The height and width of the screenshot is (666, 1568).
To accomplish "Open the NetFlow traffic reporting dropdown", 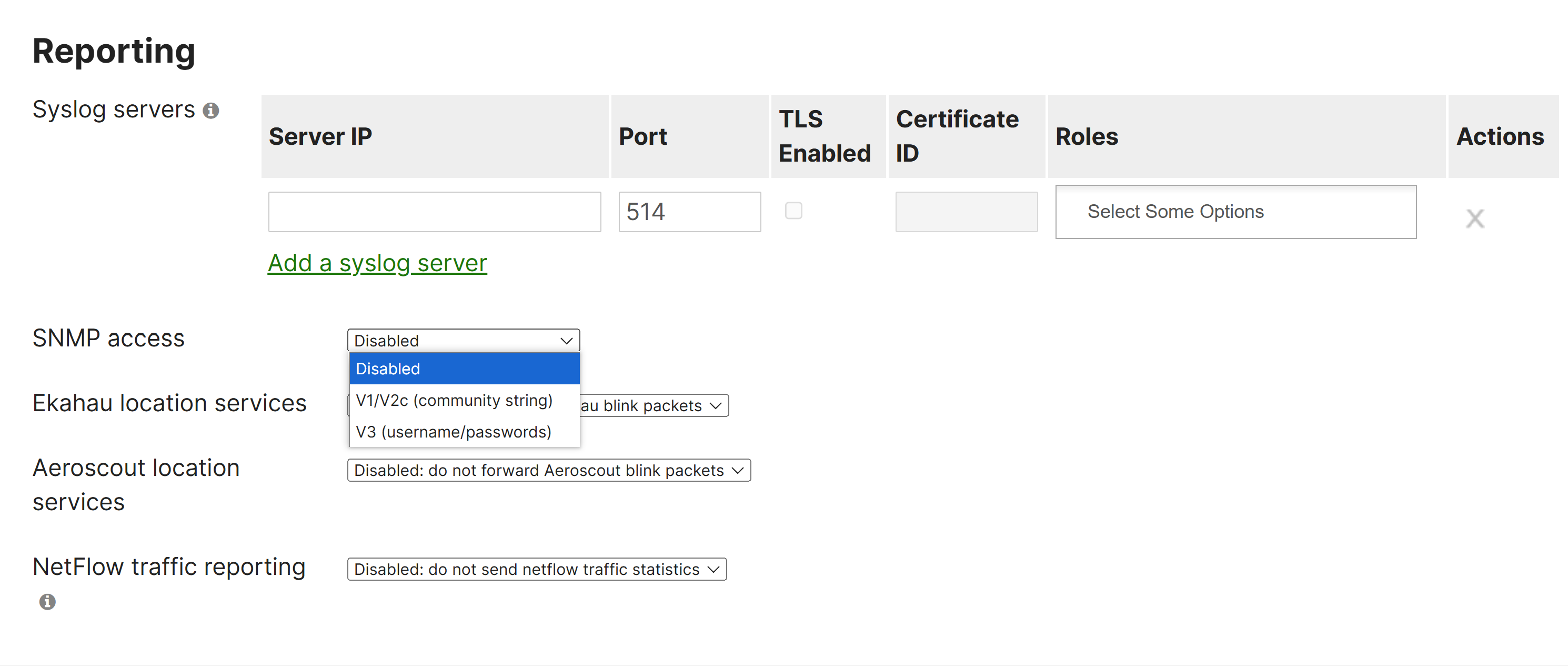I will [x=536, y=569].
